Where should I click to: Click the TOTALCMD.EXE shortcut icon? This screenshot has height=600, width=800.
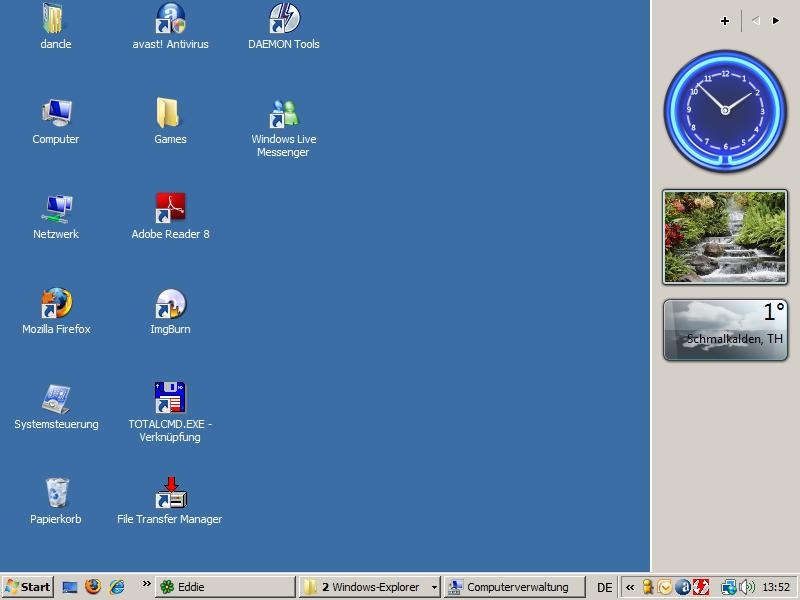pyautogui.click(x=170, y=398)
